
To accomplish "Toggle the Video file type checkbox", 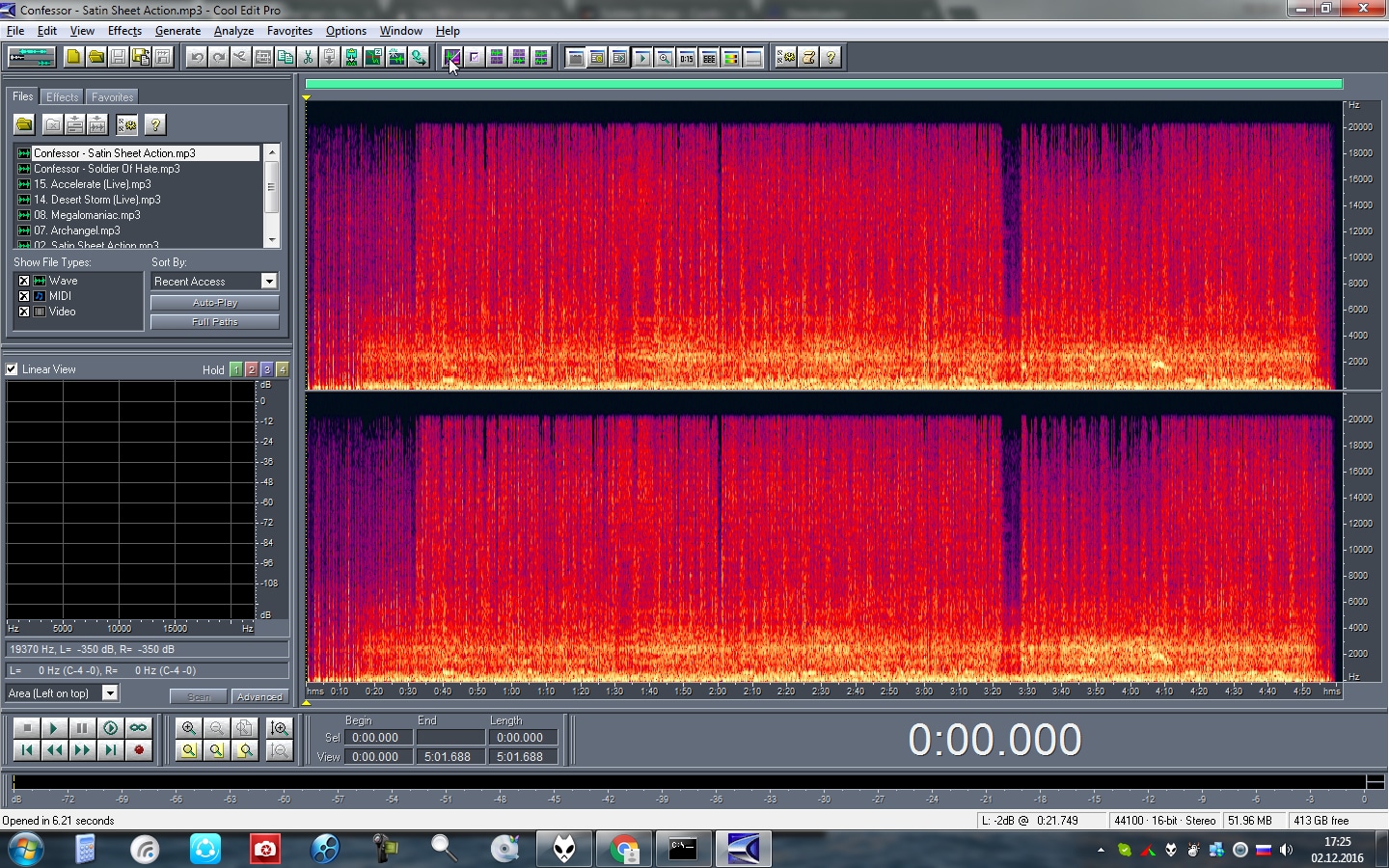I will point(24,312).
